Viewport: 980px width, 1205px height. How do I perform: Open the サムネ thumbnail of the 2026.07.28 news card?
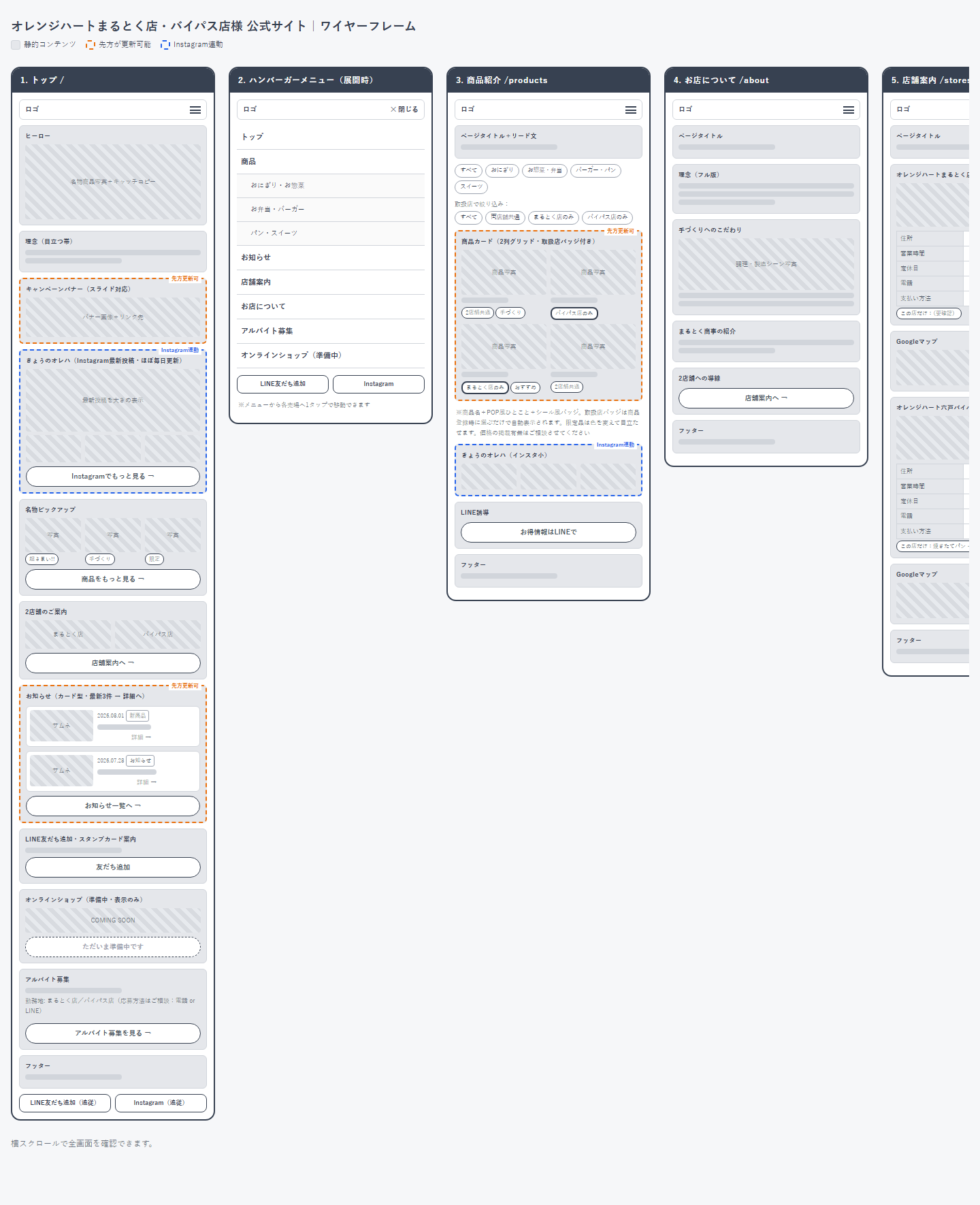pos(61,771)
